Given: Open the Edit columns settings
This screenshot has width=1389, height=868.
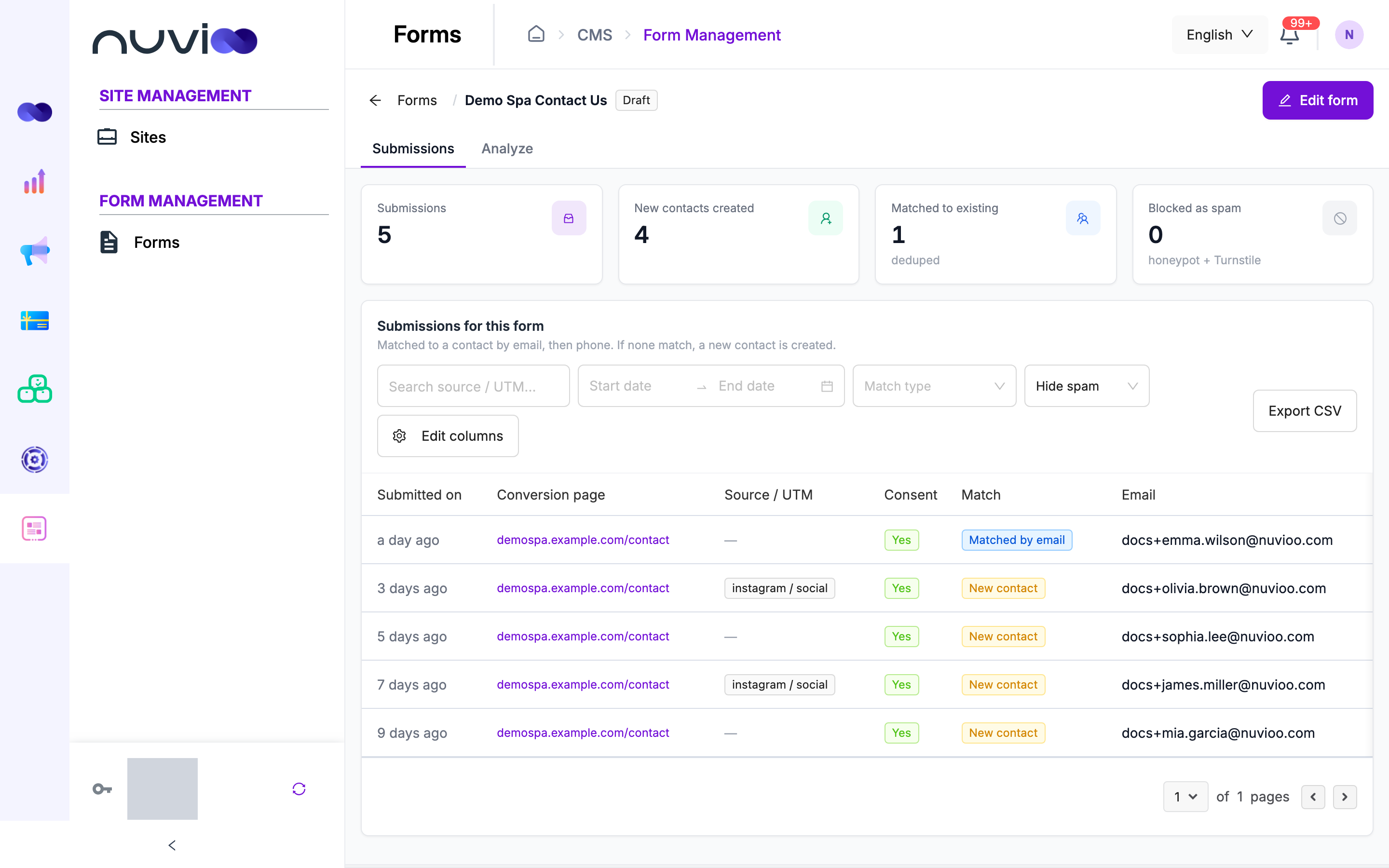Looking at the screenshot, I should tap(448, 436).
